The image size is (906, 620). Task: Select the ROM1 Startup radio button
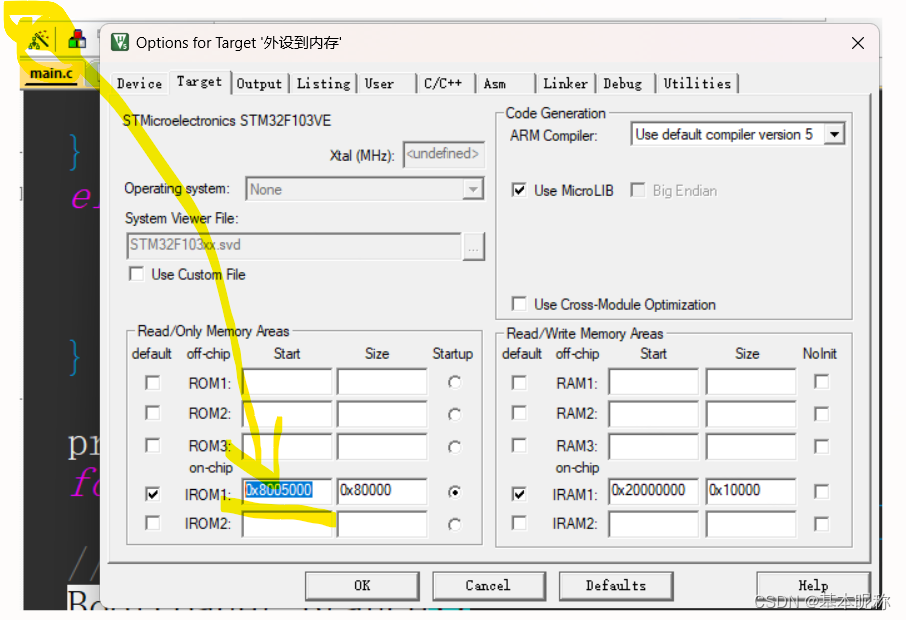click(x=455, y=383)
